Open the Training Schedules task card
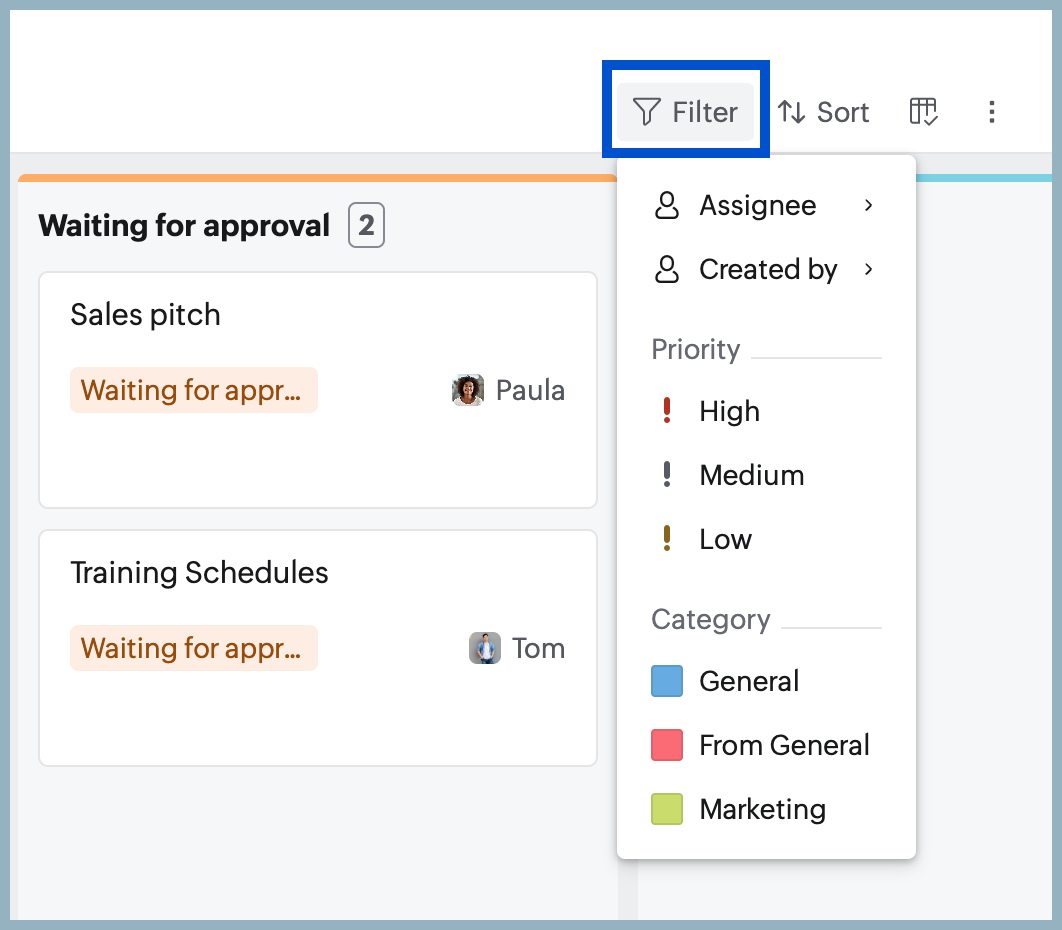The image size is (1062, 930). coord(318,648)
